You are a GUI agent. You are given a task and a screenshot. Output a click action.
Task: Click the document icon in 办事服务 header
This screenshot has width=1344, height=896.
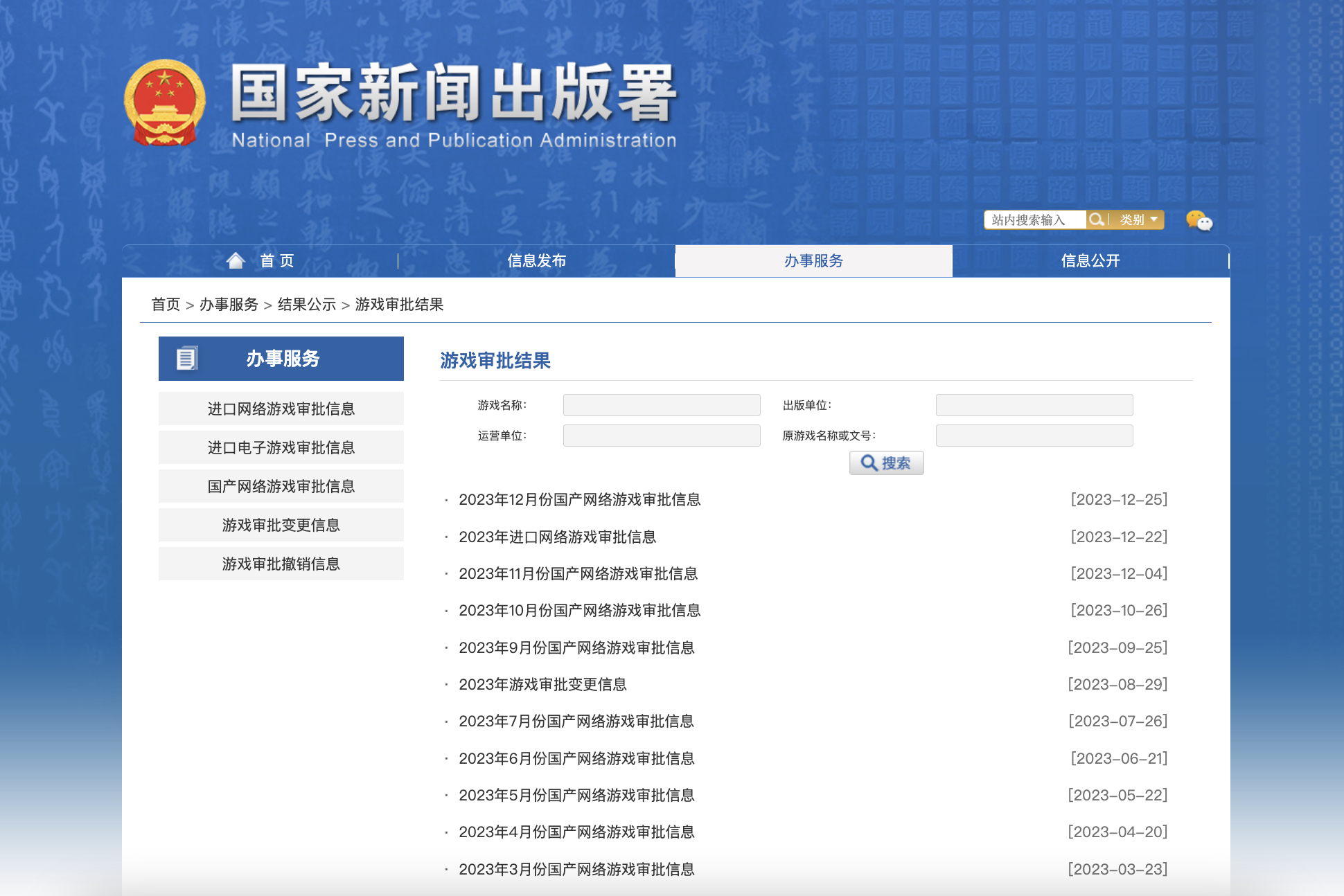click(186, 359)
